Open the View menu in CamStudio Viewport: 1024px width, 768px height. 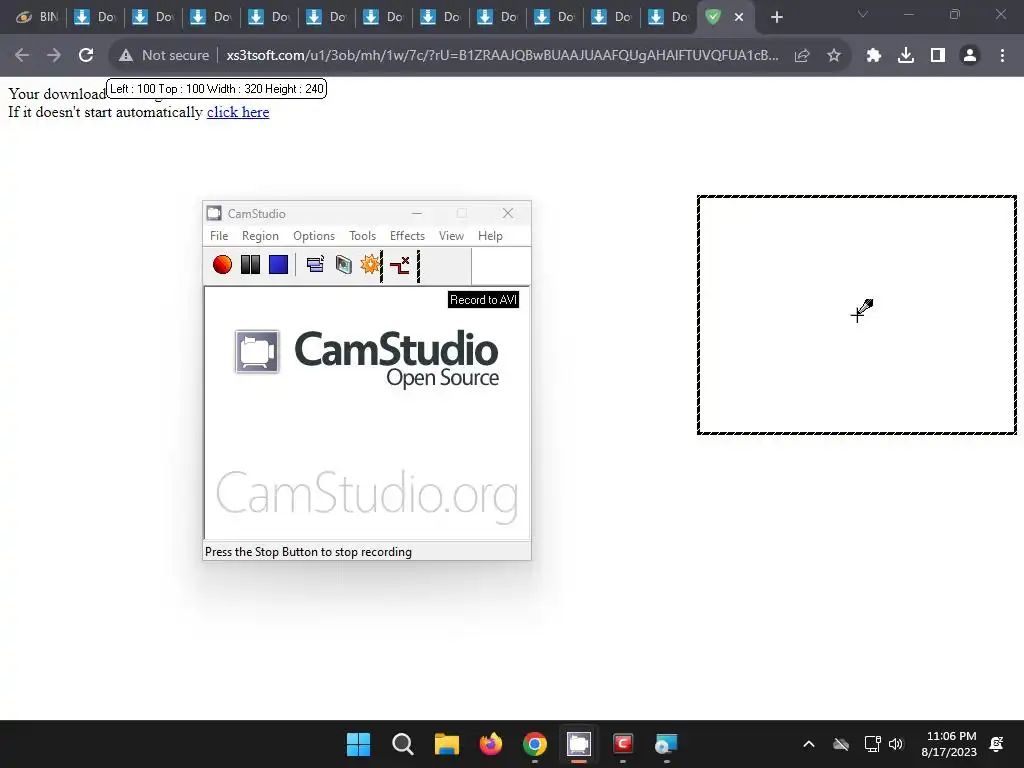(x=451, y=236)
